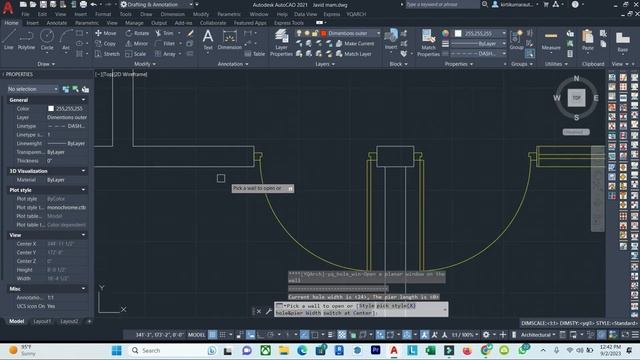The width and height of the screenshot is (640, 360).
Task: Select the Line drawing tool
Action: [9, 40]
